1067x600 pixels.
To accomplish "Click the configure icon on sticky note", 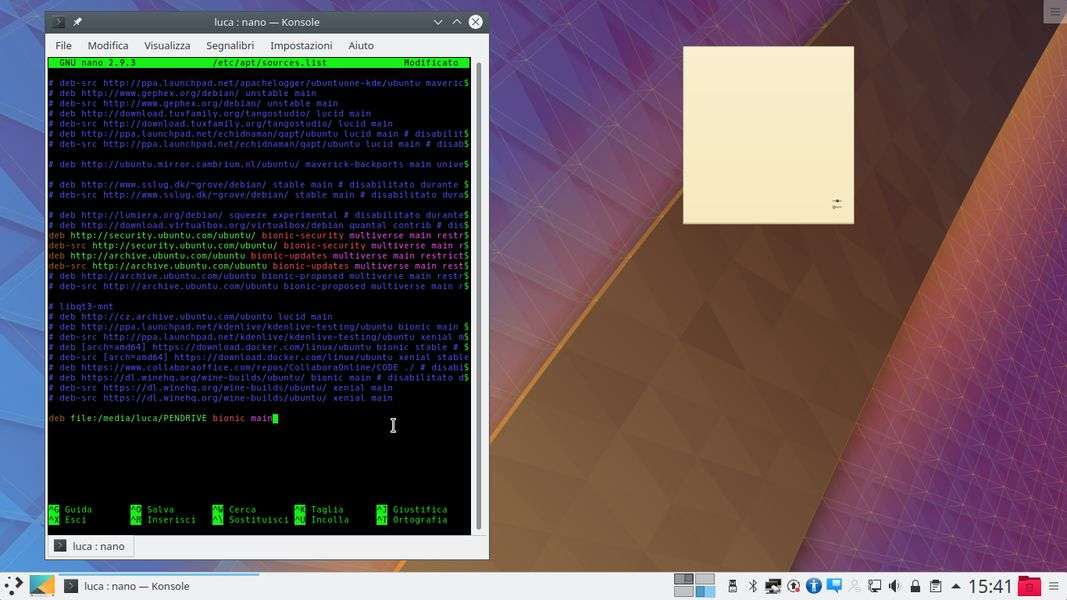I will pos(837,204).
